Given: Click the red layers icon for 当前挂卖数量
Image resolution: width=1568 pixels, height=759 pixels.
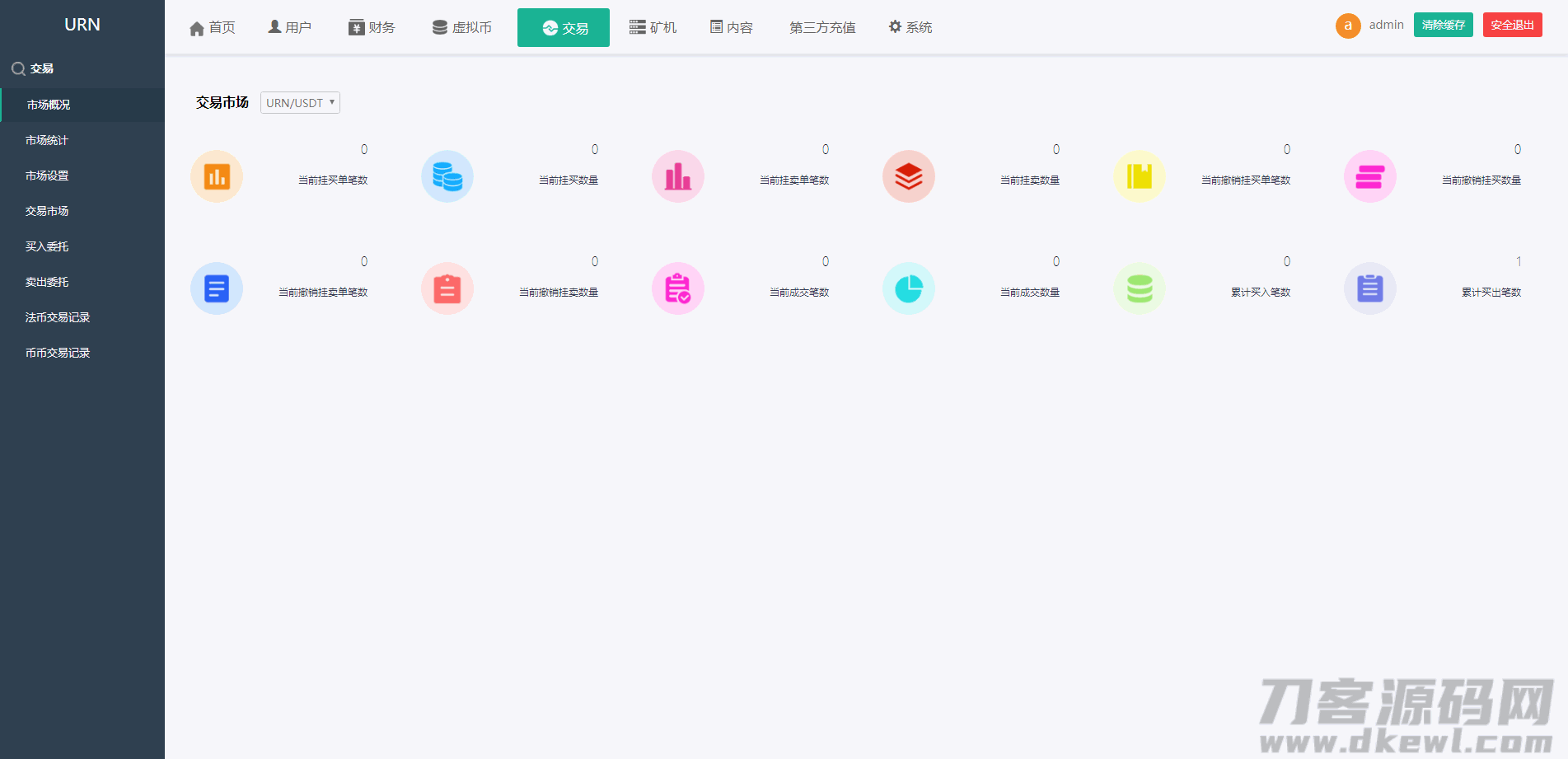Looking at the screenshot, I should click(909, 176).
